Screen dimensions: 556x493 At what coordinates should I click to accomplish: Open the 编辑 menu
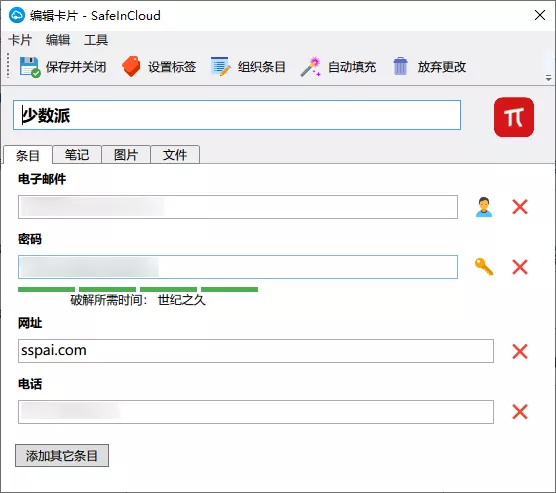tap(58, 40)
